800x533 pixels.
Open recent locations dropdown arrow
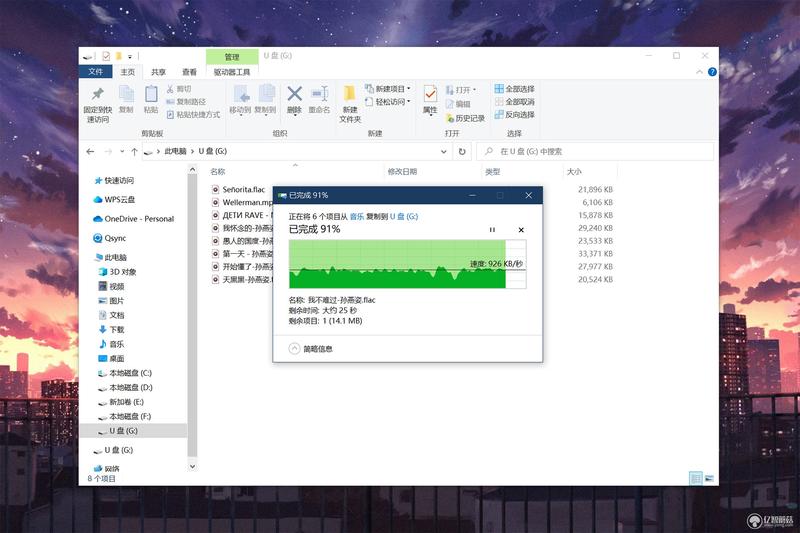pos(122,151)
